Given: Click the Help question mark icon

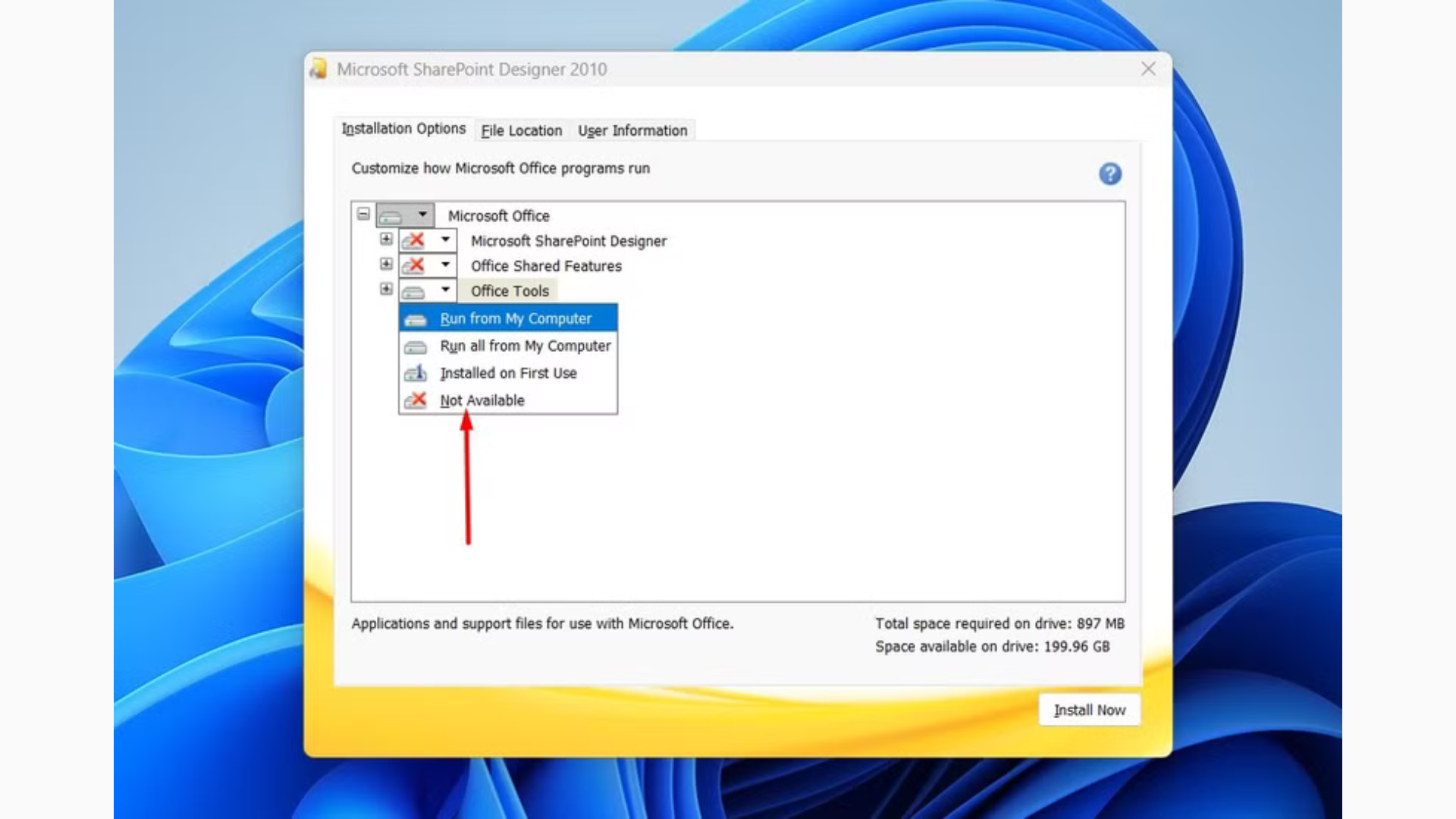Looking at the screenshot, I should pos(1109,174).
